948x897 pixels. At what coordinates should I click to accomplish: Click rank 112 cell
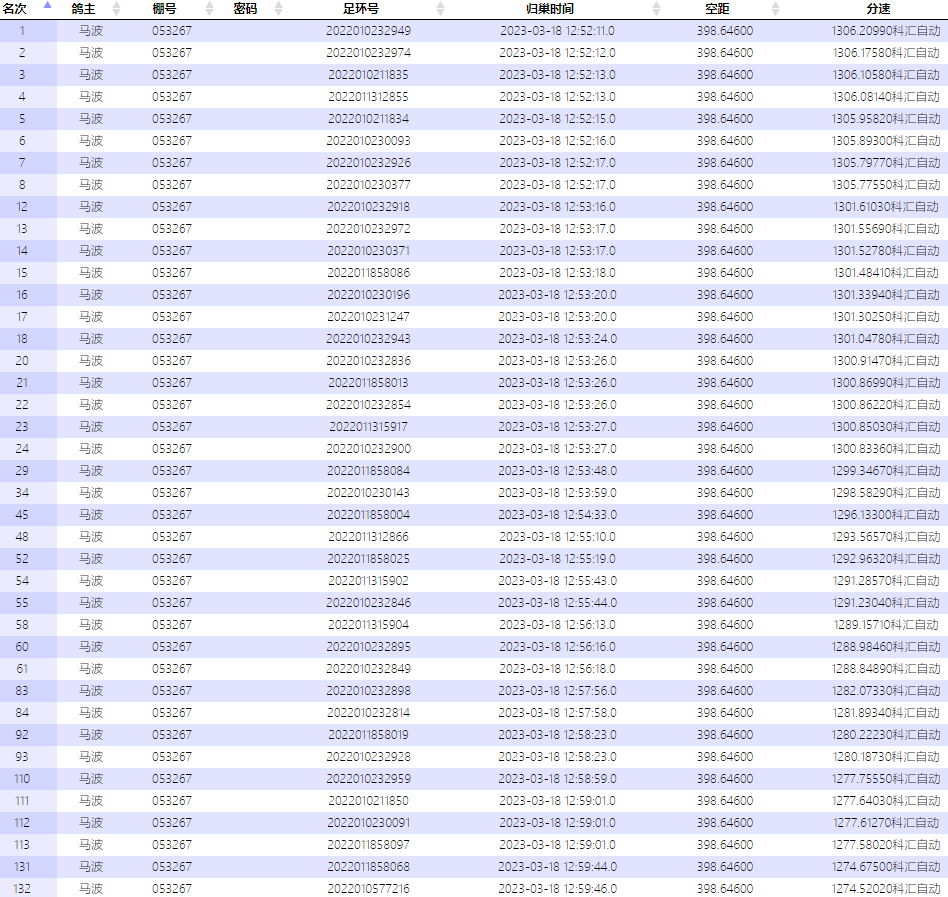click(x=22, y=823)
